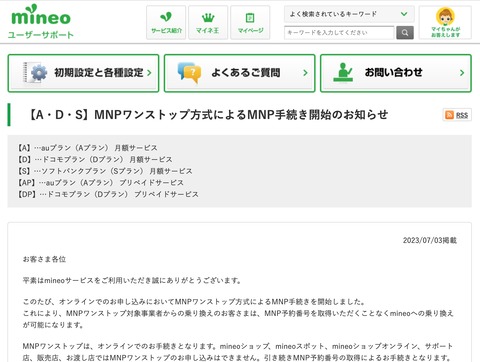
Task: Open マイネ王 crown menu item
Action: point(208,23)
